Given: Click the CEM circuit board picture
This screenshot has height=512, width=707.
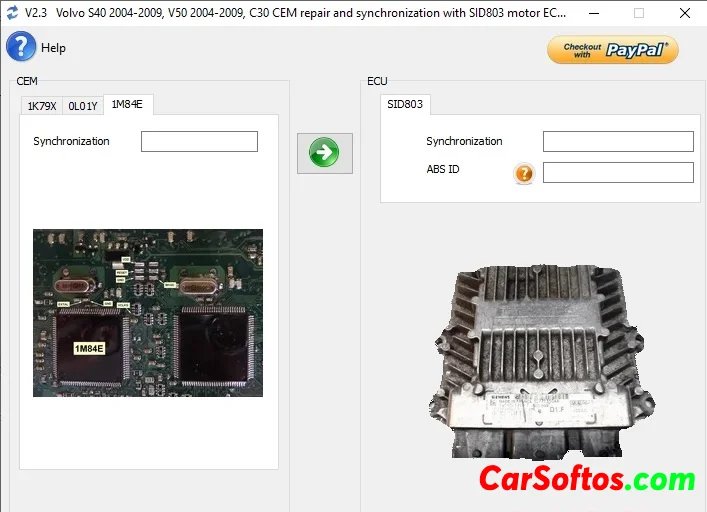Looking at the screenshot, I should [148, 312].
